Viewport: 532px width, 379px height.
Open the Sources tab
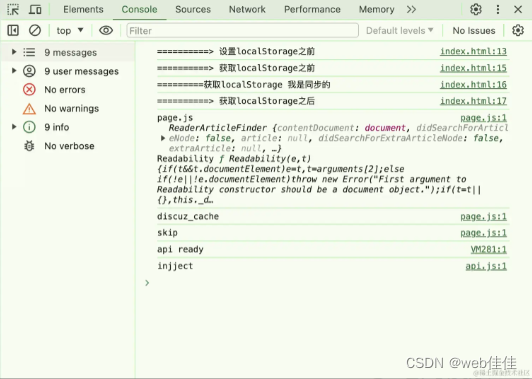tap(193, 9)
